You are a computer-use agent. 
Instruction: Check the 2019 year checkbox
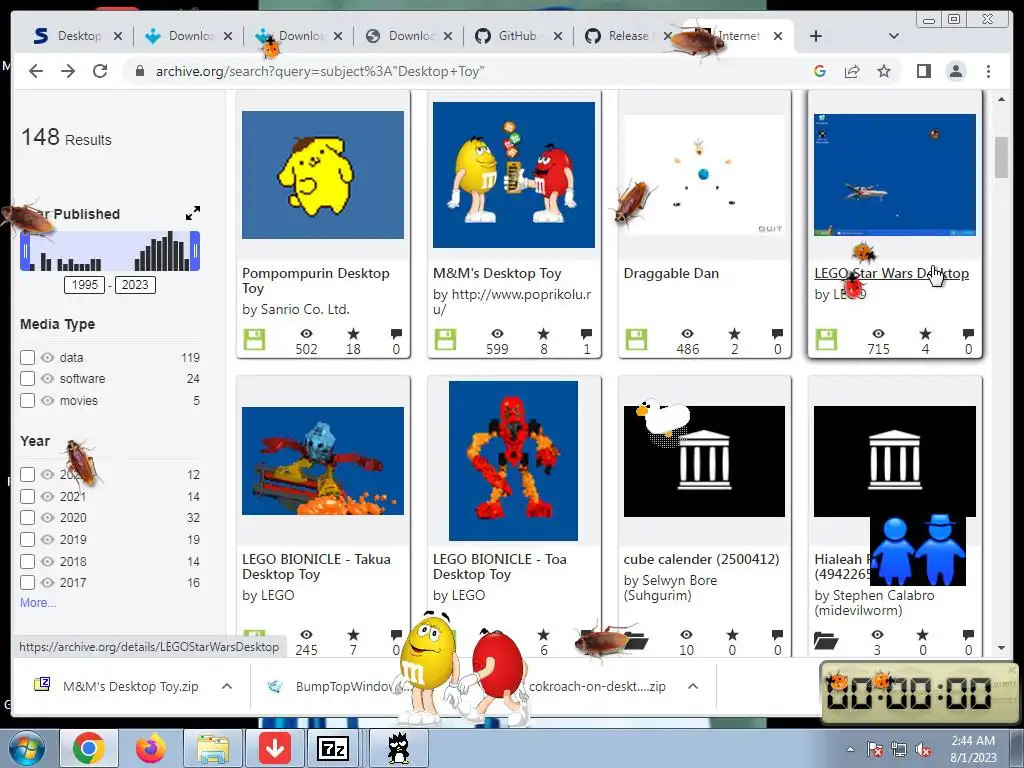point(27,539)
